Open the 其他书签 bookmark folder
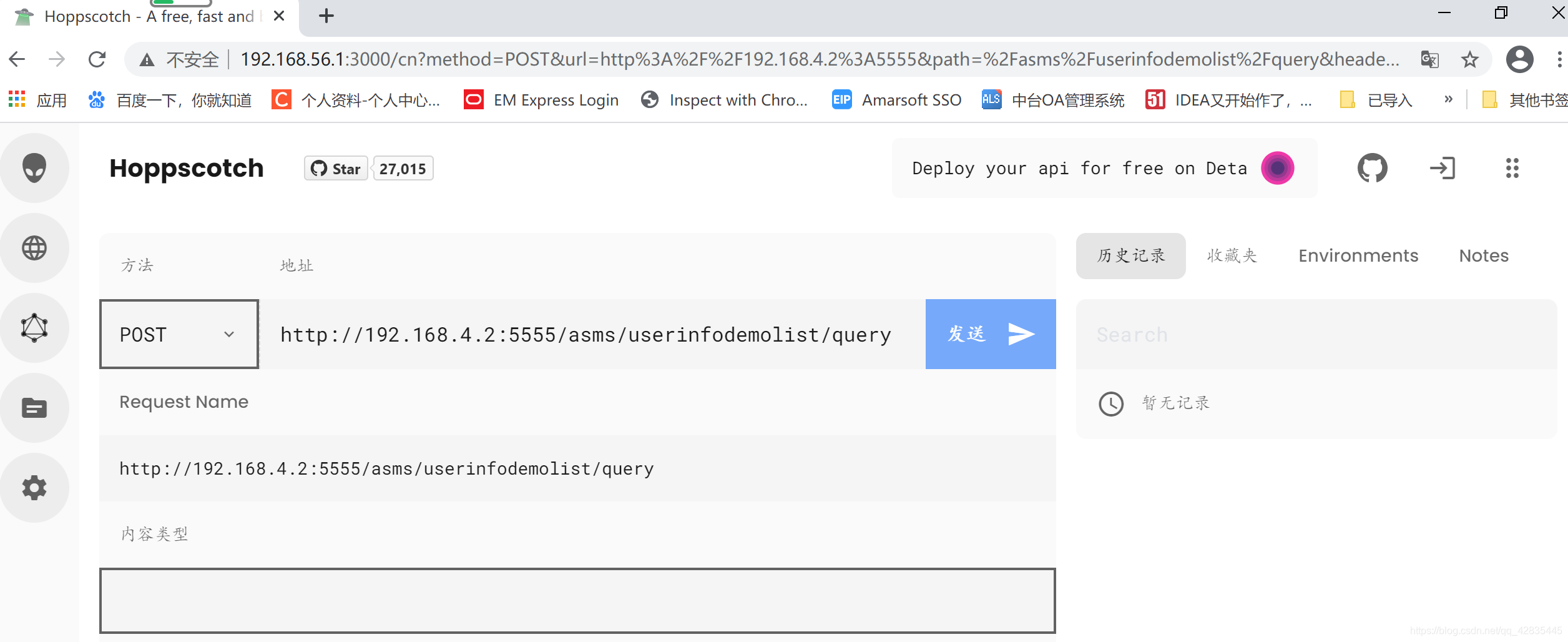 click(1526, 100)
